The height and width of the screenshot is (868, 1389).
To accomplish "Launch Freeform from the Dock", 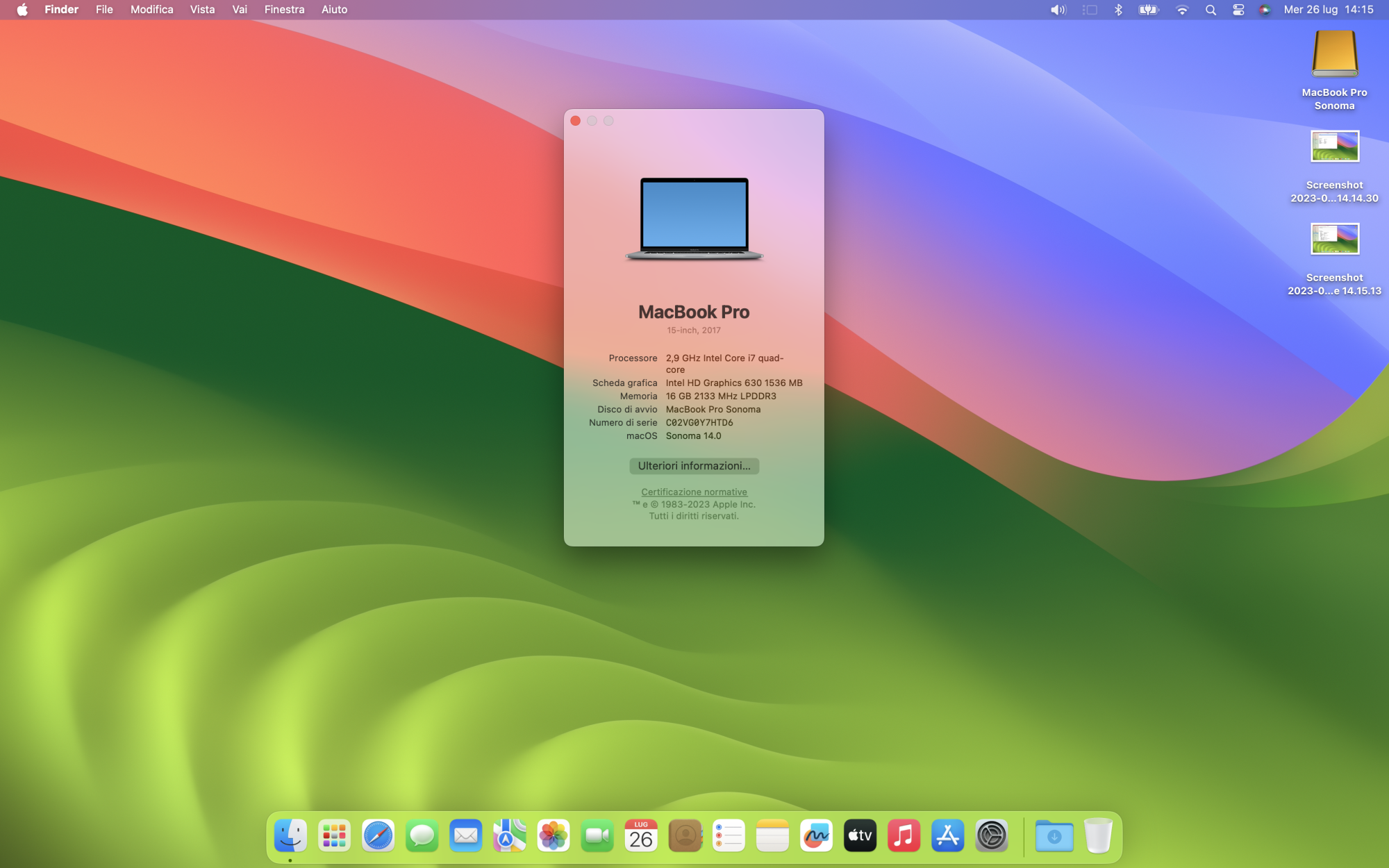I will tap(816, 835).
